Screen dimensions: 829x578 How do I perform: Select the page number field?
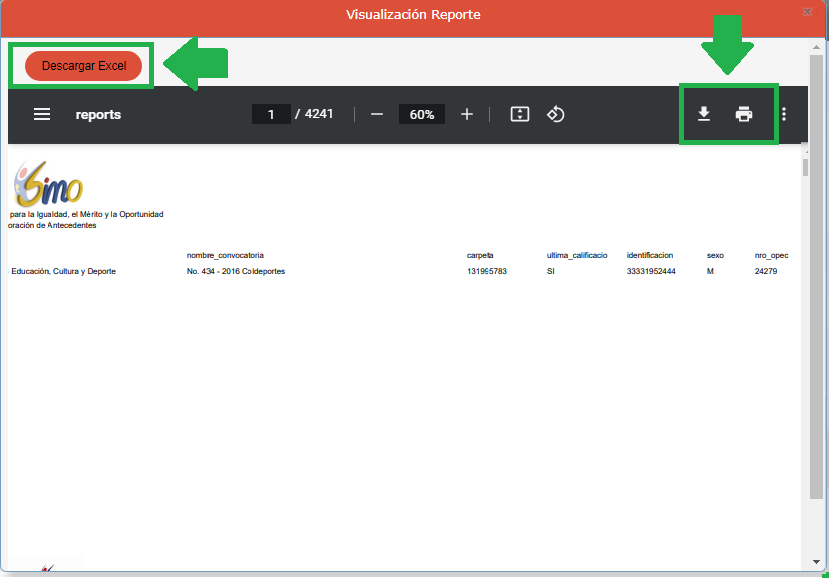pyautogui.click(x=271, y=114)
